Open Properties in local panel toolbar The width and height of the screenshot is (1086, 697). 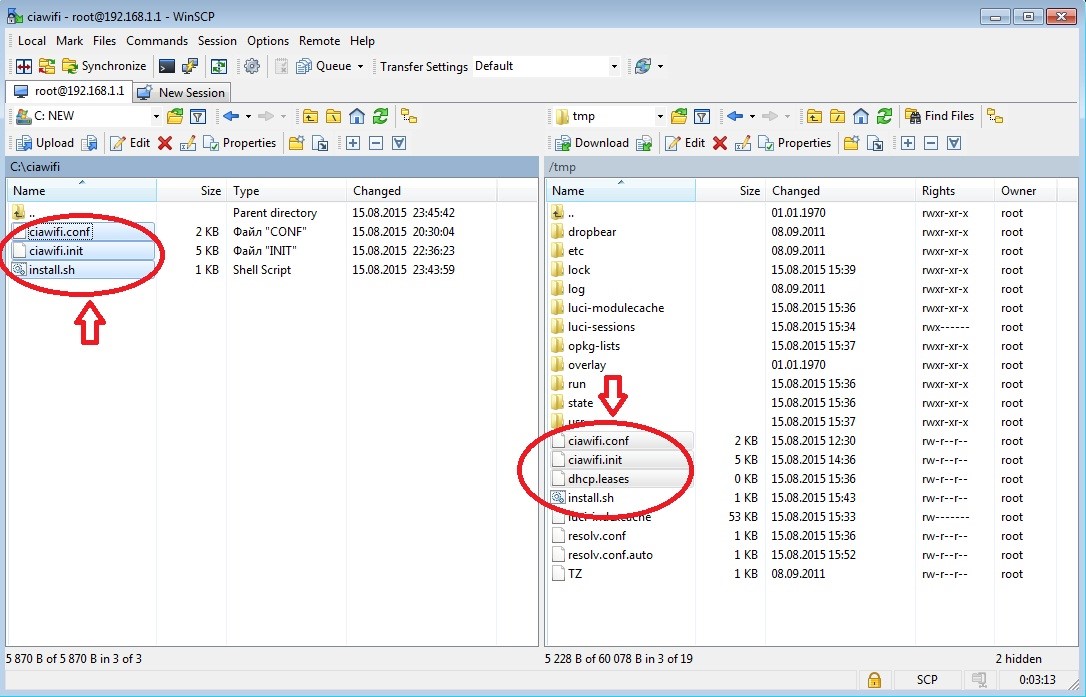coord(240,143)
